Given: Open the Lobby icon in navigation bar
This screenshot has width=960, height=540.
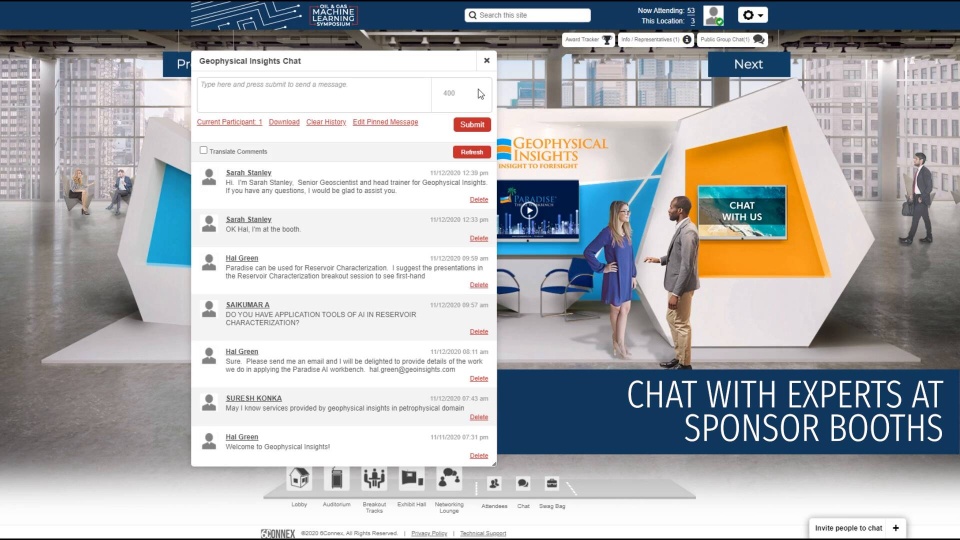Looking at the screenshot, I should point(299,478).
